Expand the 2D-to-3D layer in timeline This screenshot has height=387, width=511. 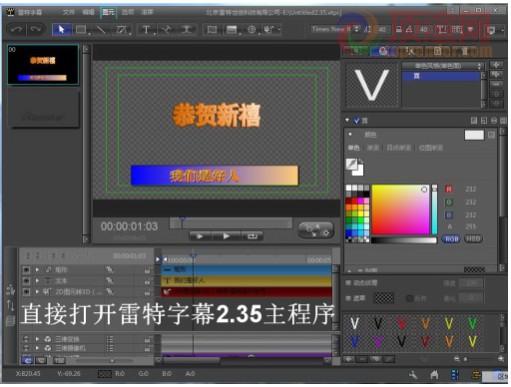(x=37, y=292)
